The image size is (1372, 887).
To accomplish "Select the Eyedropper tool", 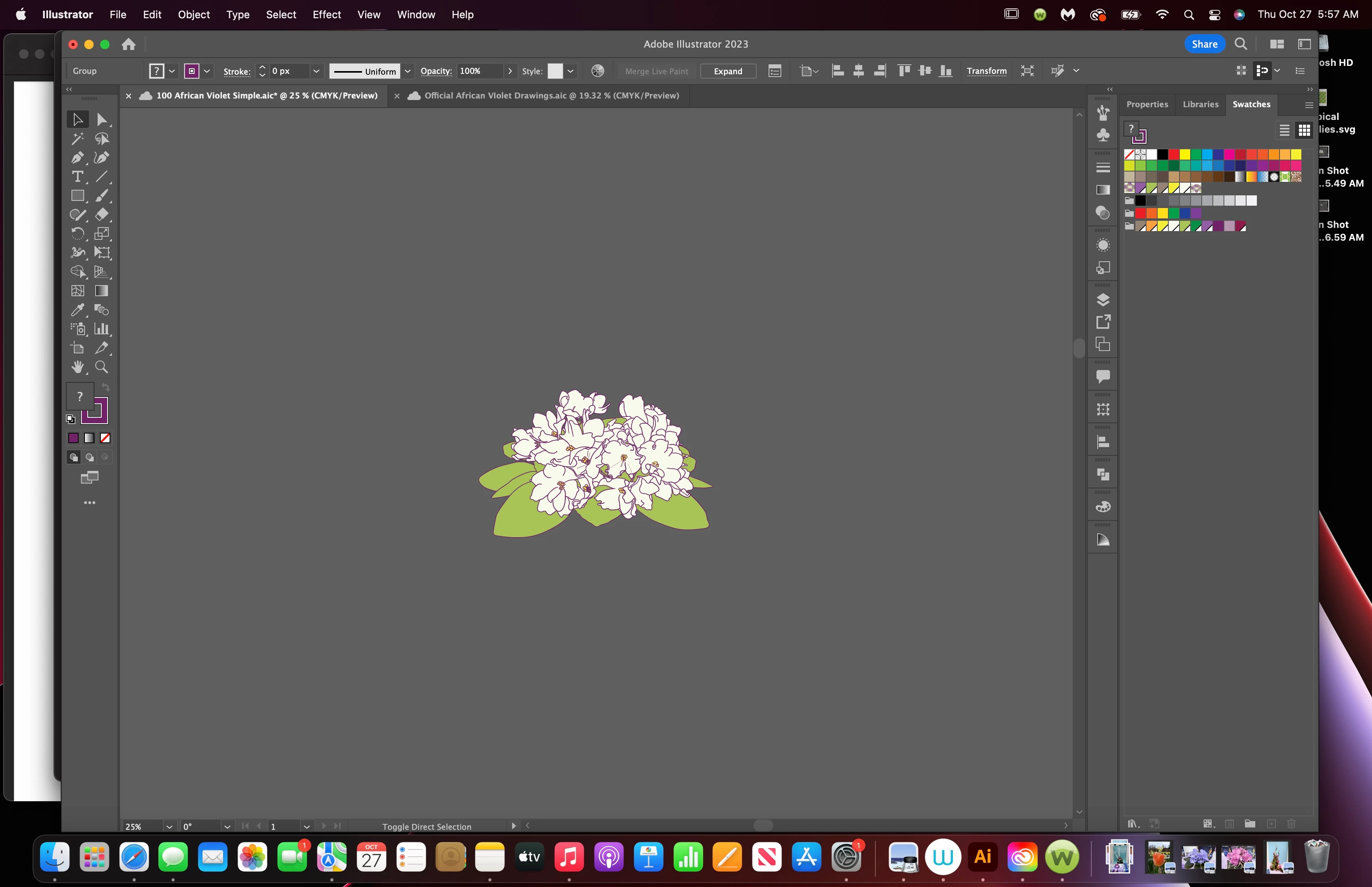I will point(77,310).
